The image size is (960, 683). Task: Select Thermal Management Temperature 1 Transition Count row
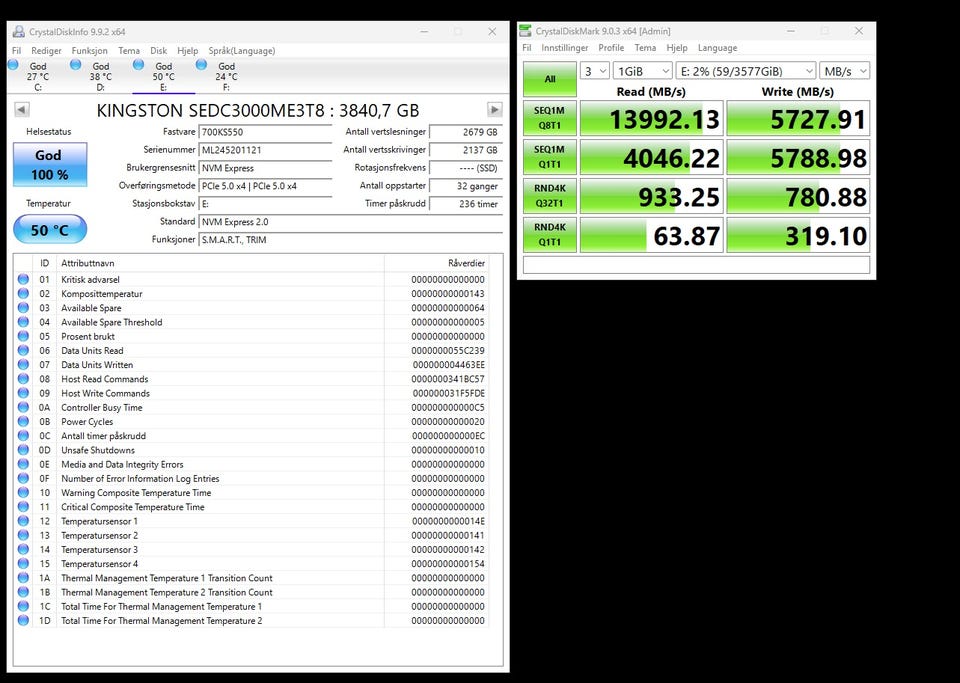pos(251,578)
